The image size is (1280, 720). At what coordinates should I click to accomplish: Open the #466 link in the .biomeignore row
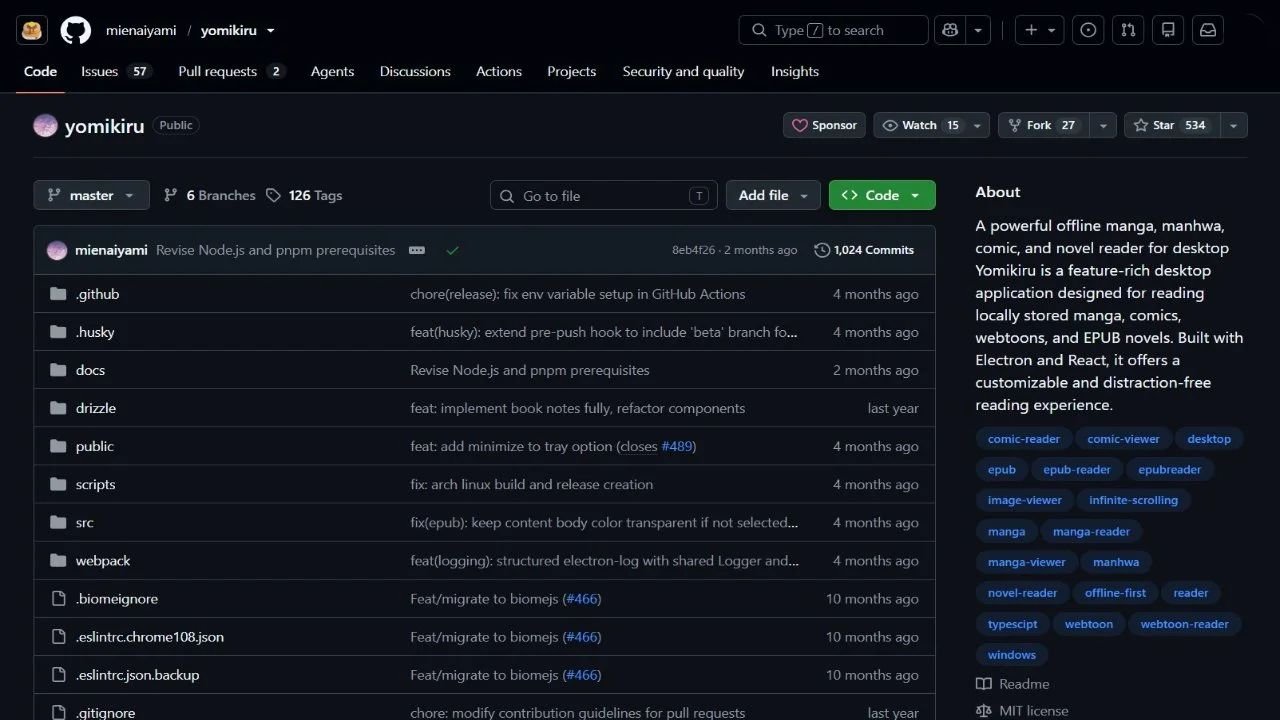click(582, 599)
